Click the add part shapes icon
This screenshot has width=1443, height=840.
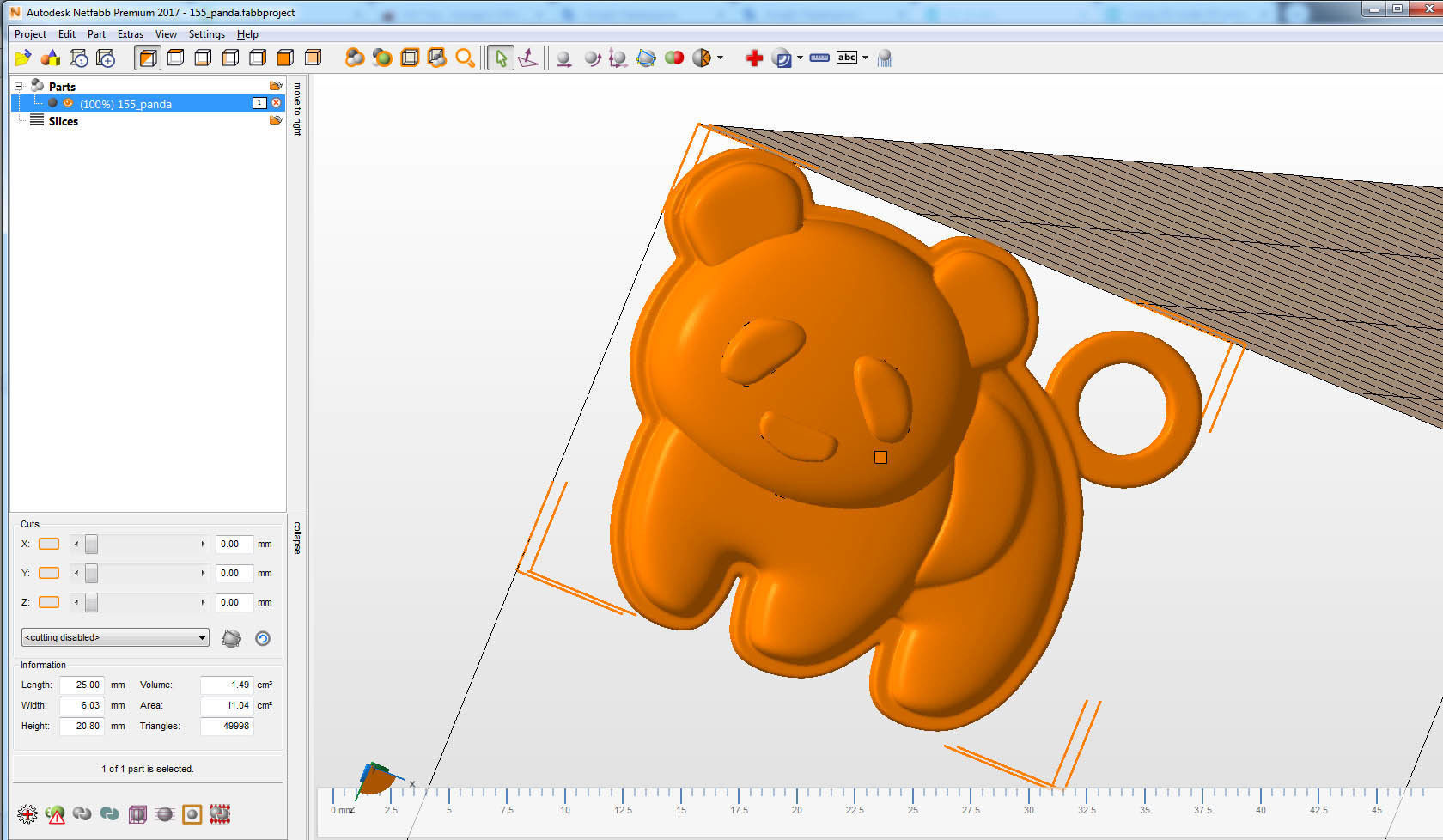coord(51,58)
